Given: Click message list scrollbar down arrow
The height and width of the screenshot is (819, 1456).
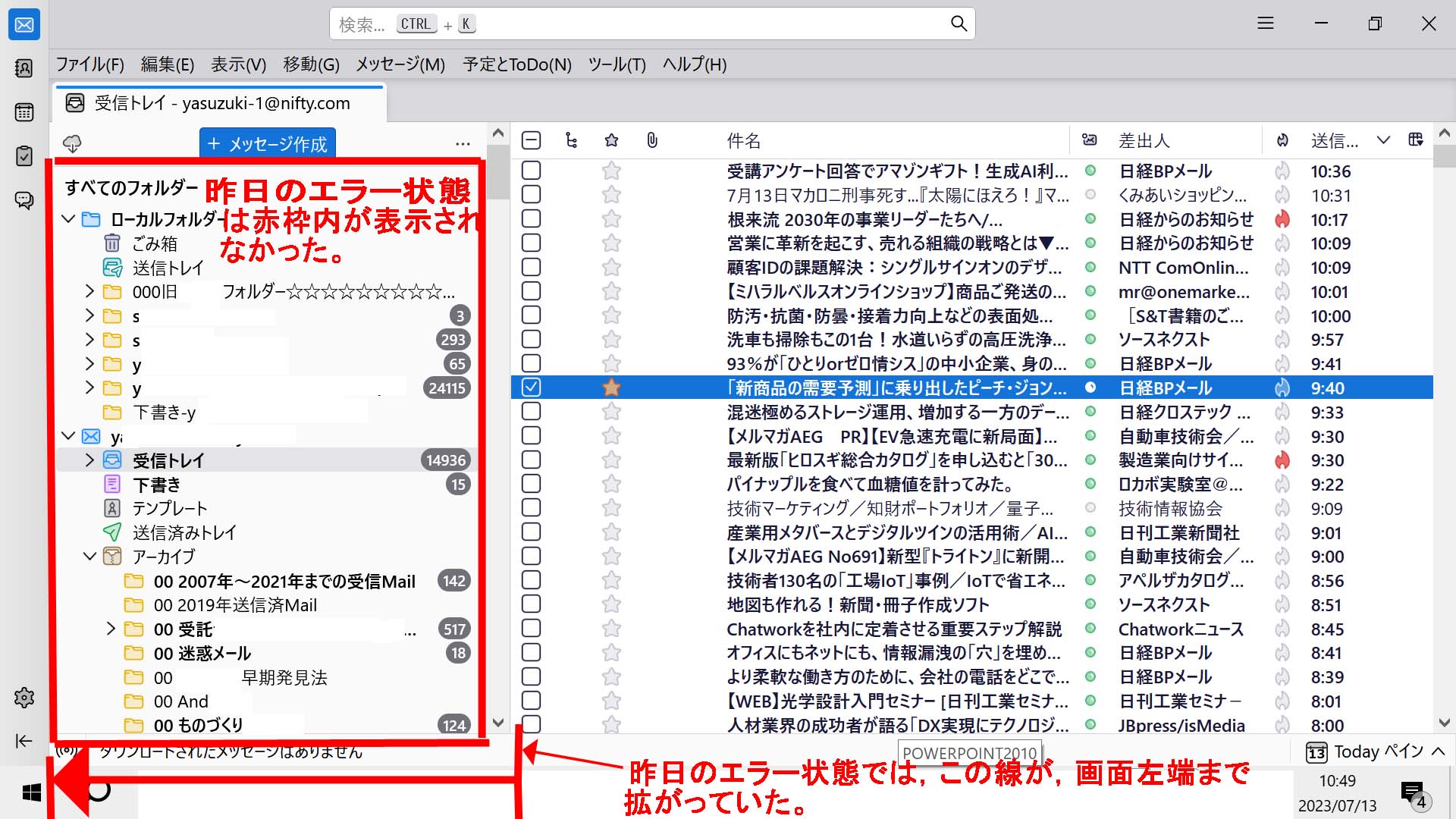Looking at the screenshot, I should [x=1444, y=723].
